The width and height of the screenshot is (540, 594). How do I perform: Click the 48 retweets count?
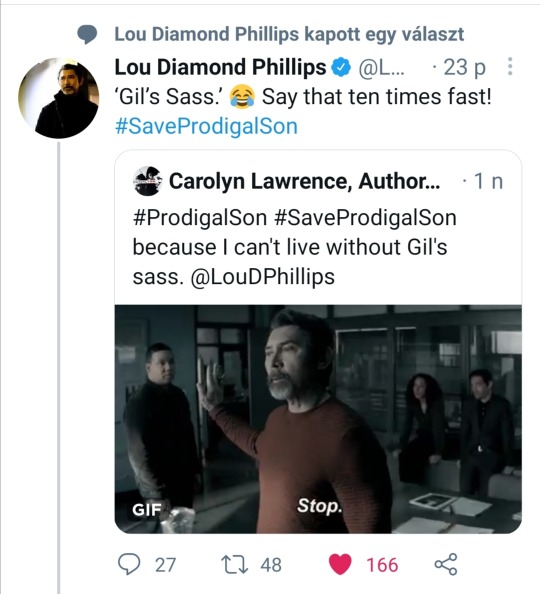coord(271,565)
